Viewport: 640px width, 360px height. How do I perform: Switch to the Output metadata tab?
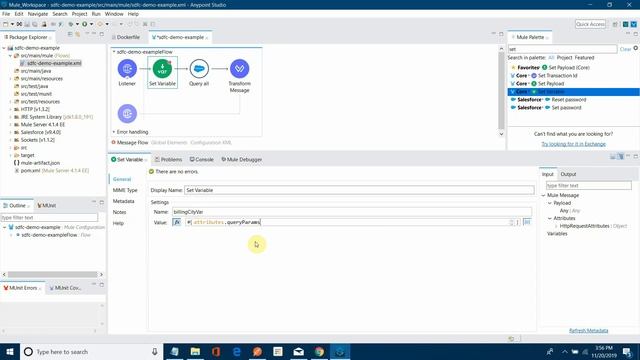(x=568, y=174)
